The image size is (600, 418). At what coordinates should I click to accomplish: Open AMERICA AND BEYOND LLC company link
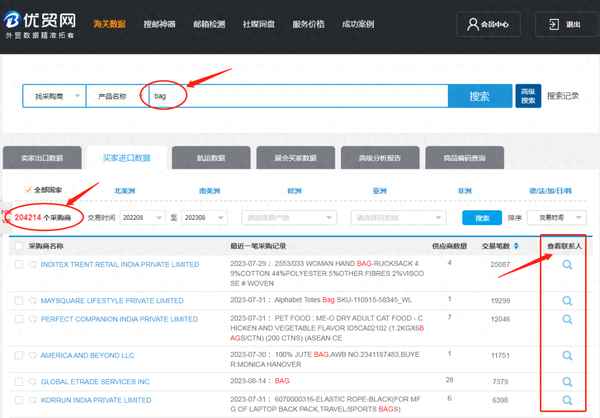coord(88,355)
